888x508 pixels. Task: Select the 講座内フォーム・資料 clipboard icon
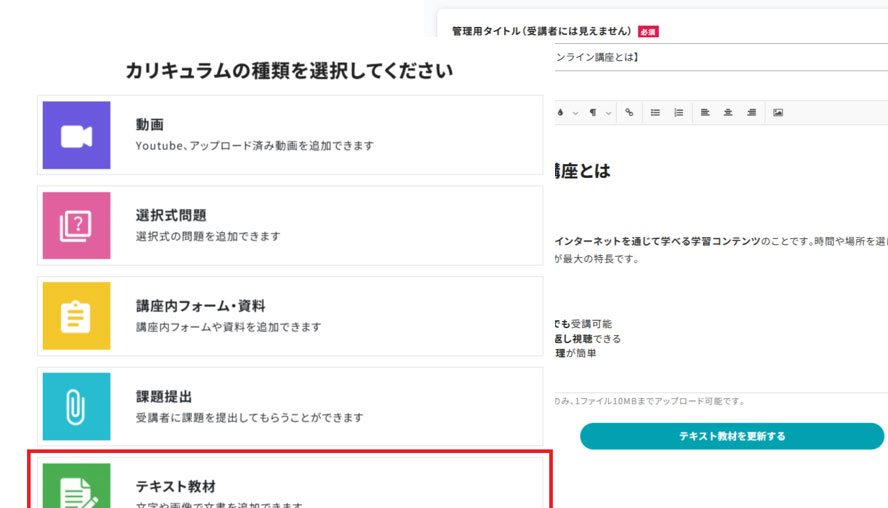point(76,316)
